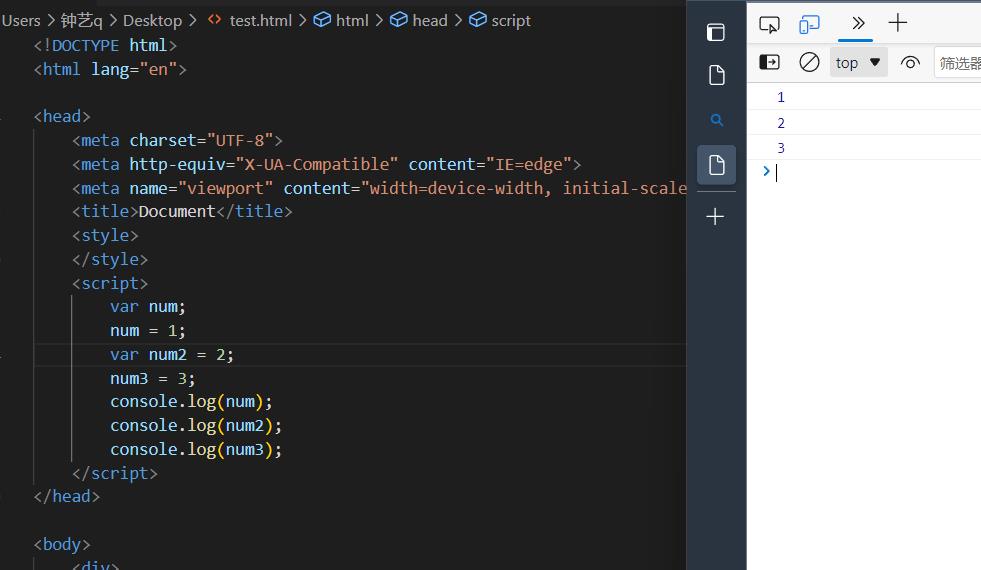Add new item with sidebar plus icon
This screenshot has height=570, width=981.
pyautogui.click(x=715, y=216)
